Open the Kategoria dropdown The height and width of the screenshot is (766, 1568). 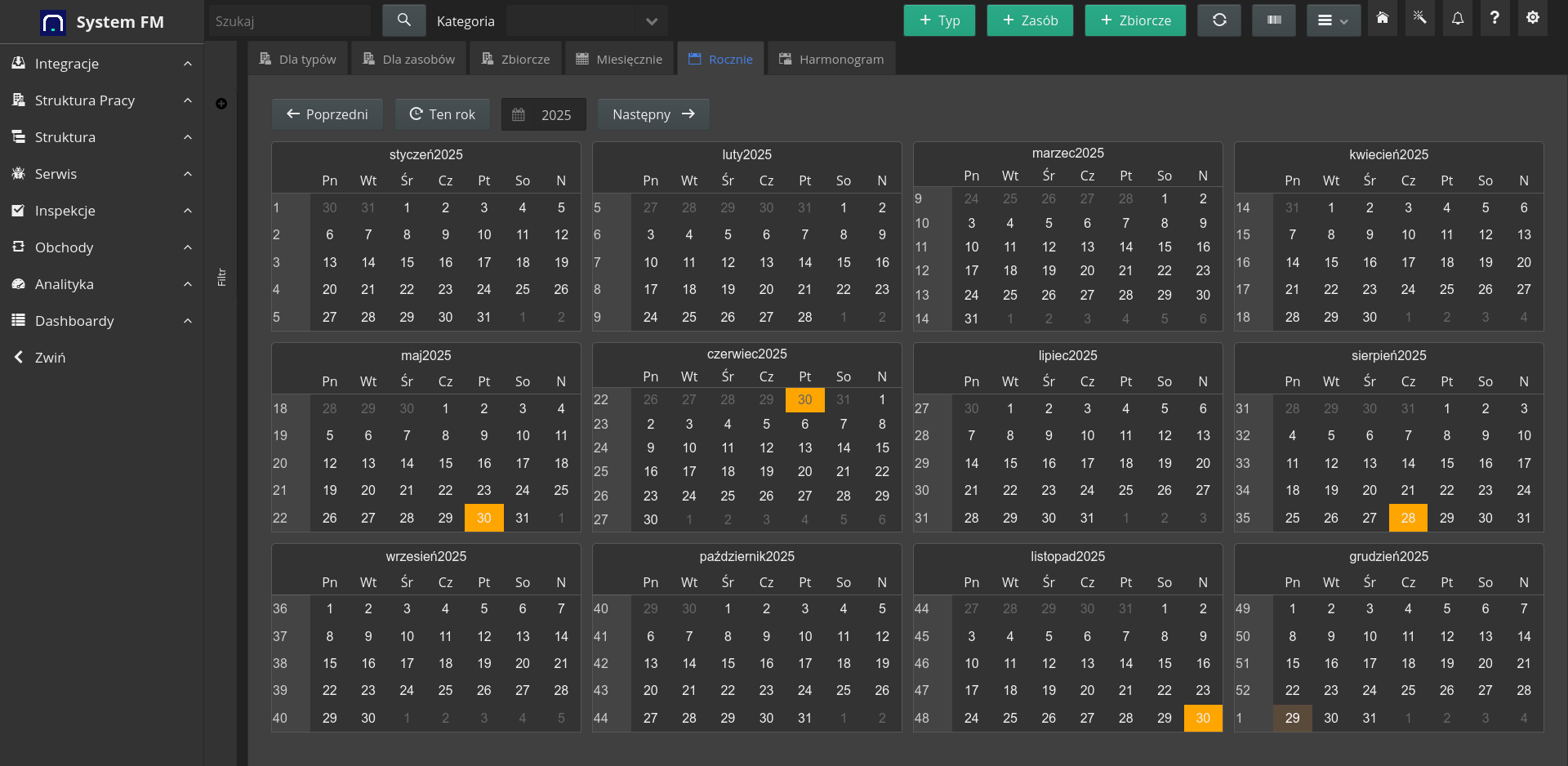[x=586, y=21]
